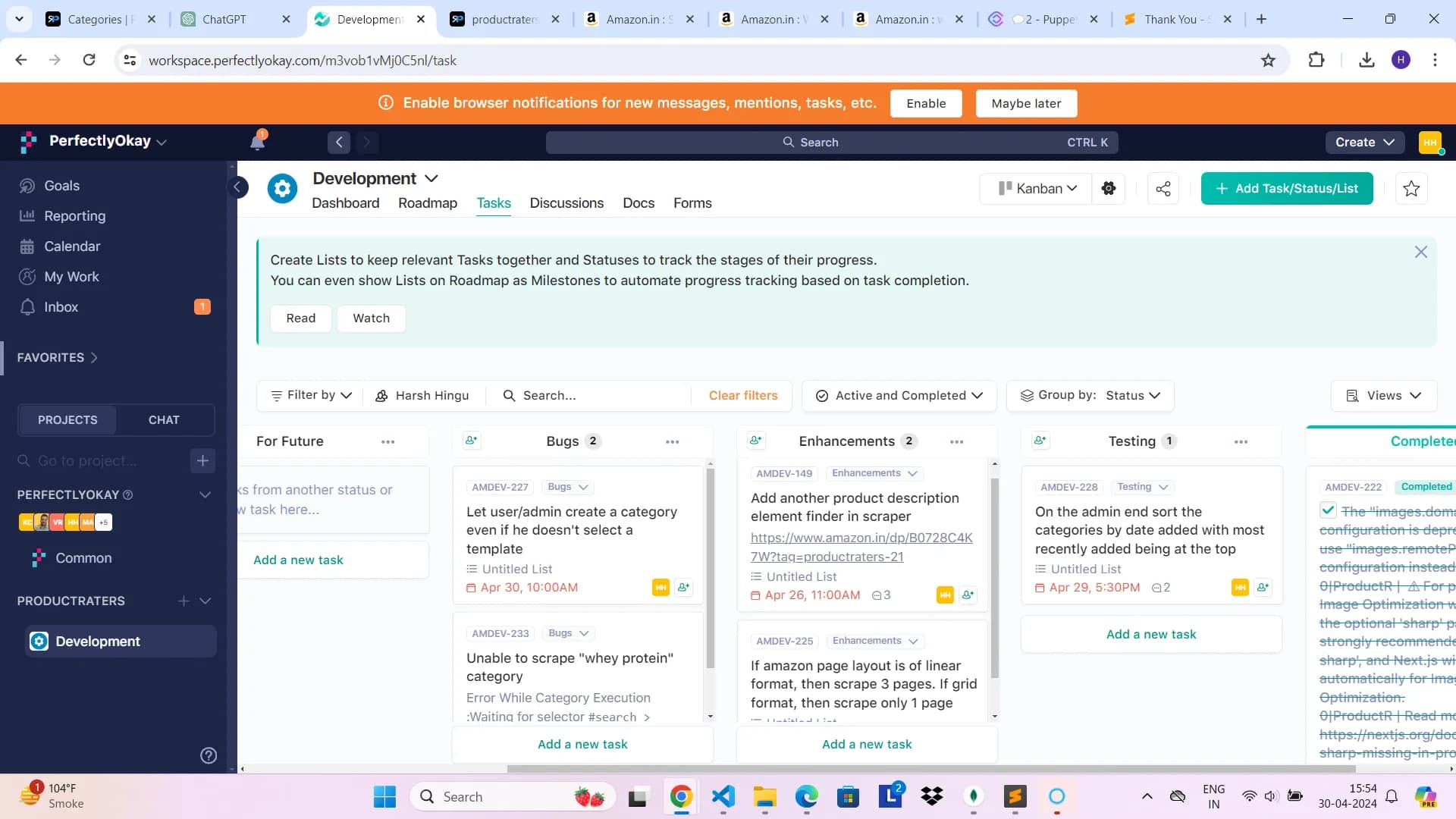The height and width of the screenshot is (819, 1456).
Task: Open Group by Status dropdown
Action: pos(1090,396)
